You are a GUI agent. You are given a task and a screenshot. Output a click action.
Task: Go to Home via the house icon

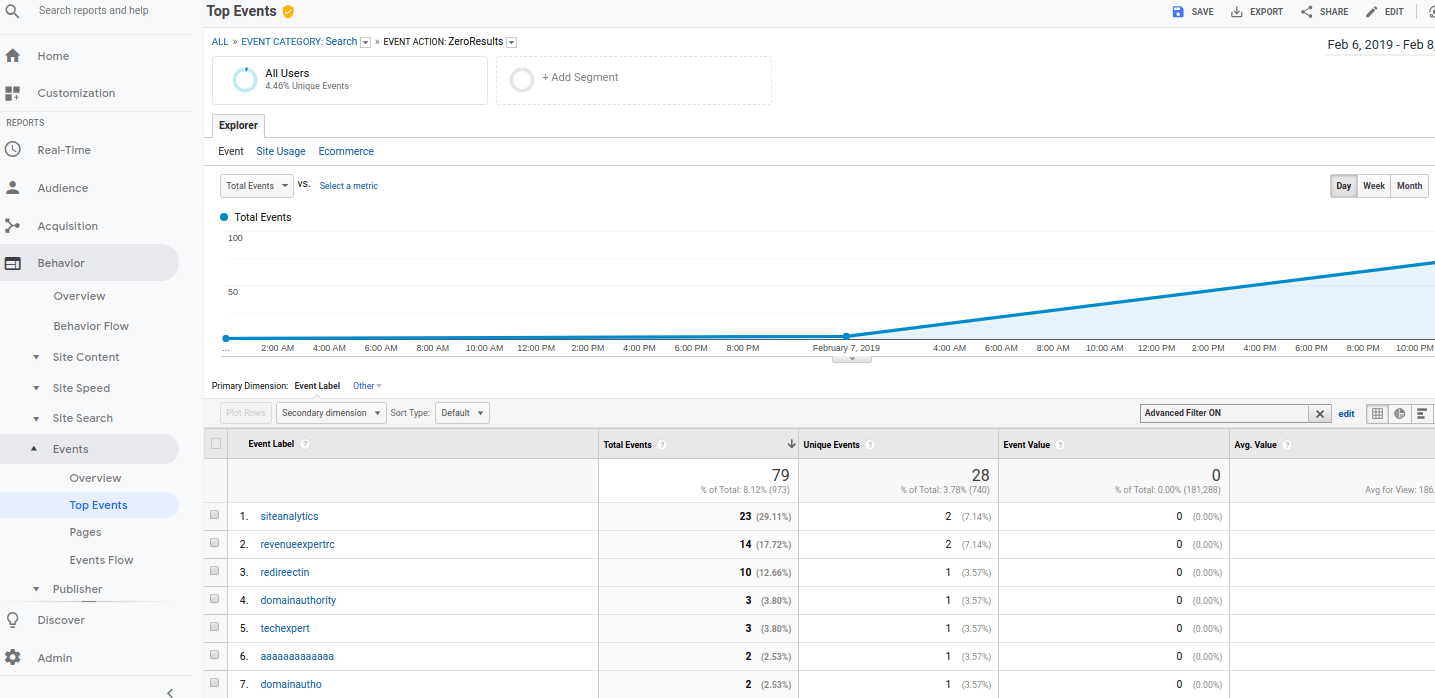[14, 55]
